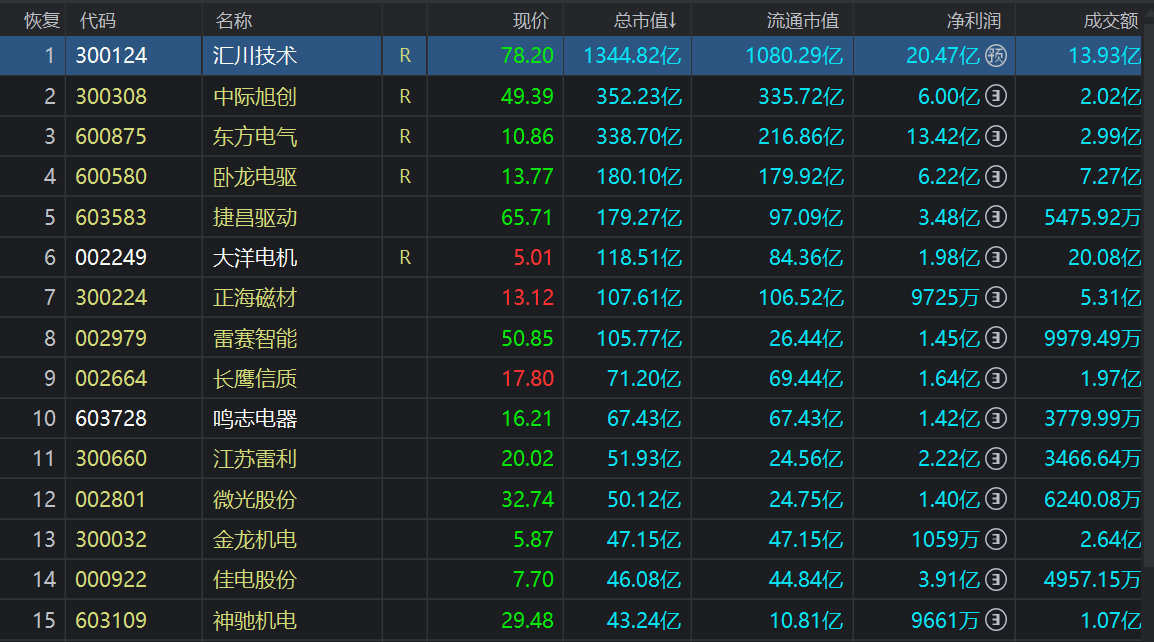Sort the table by 现价 column header
This screenshot has width=1154, height=642.
click(531, 21)
